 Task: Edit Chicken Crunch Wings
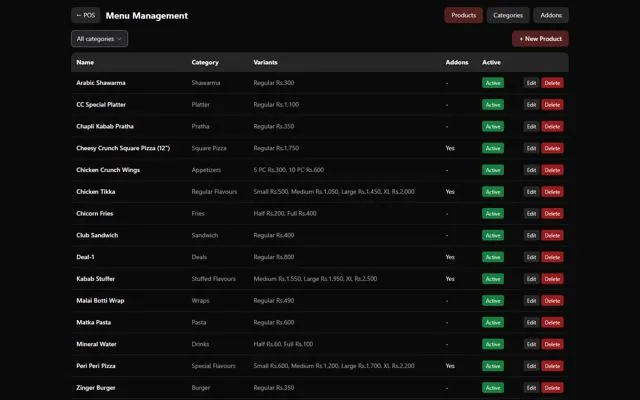[531, 170]
